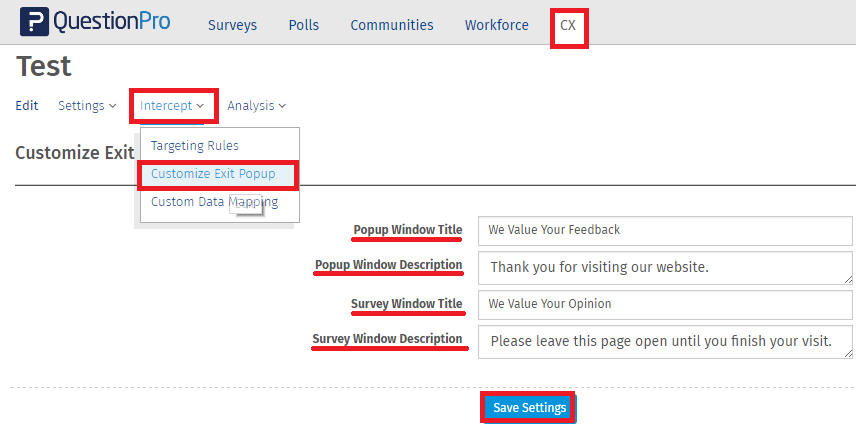Grab Survey Window Description resize handle

(x=849, y=354)
